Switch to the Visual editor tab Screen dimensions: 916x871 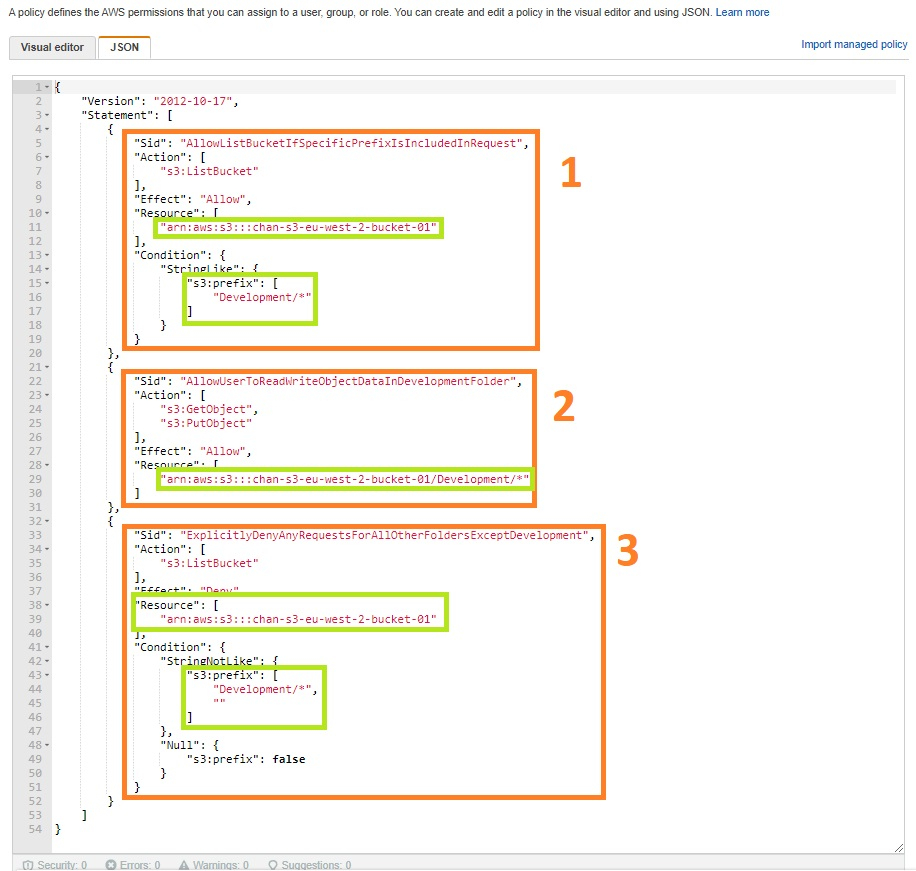[52, 47]
